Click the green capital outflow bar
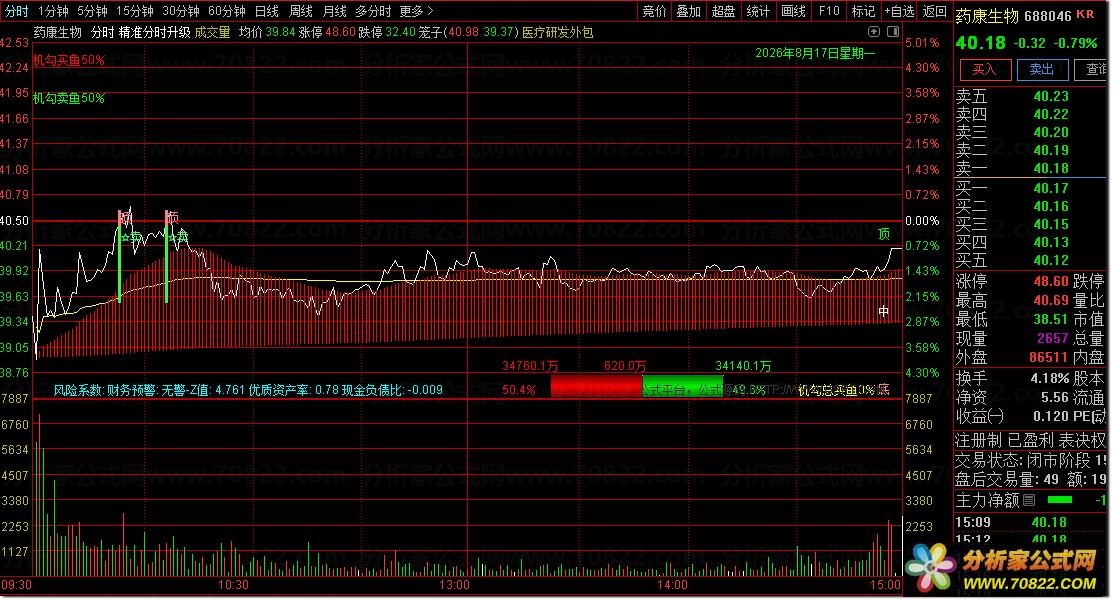This screenshot has height=600, width=1113. pos(682,386)
